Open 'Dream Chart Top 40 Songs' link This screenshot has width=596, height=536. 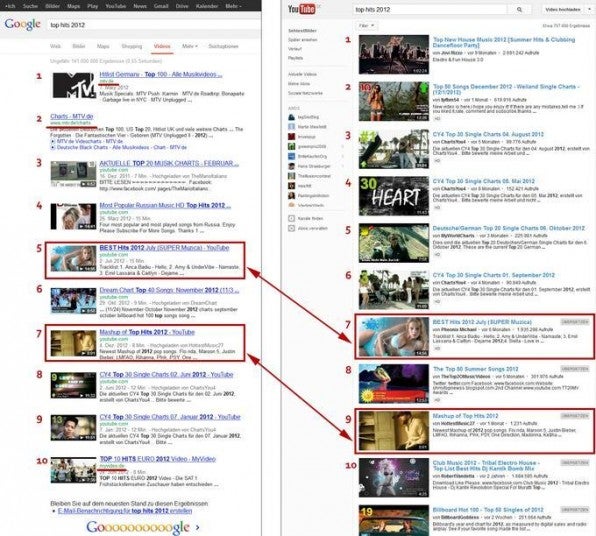169,290
